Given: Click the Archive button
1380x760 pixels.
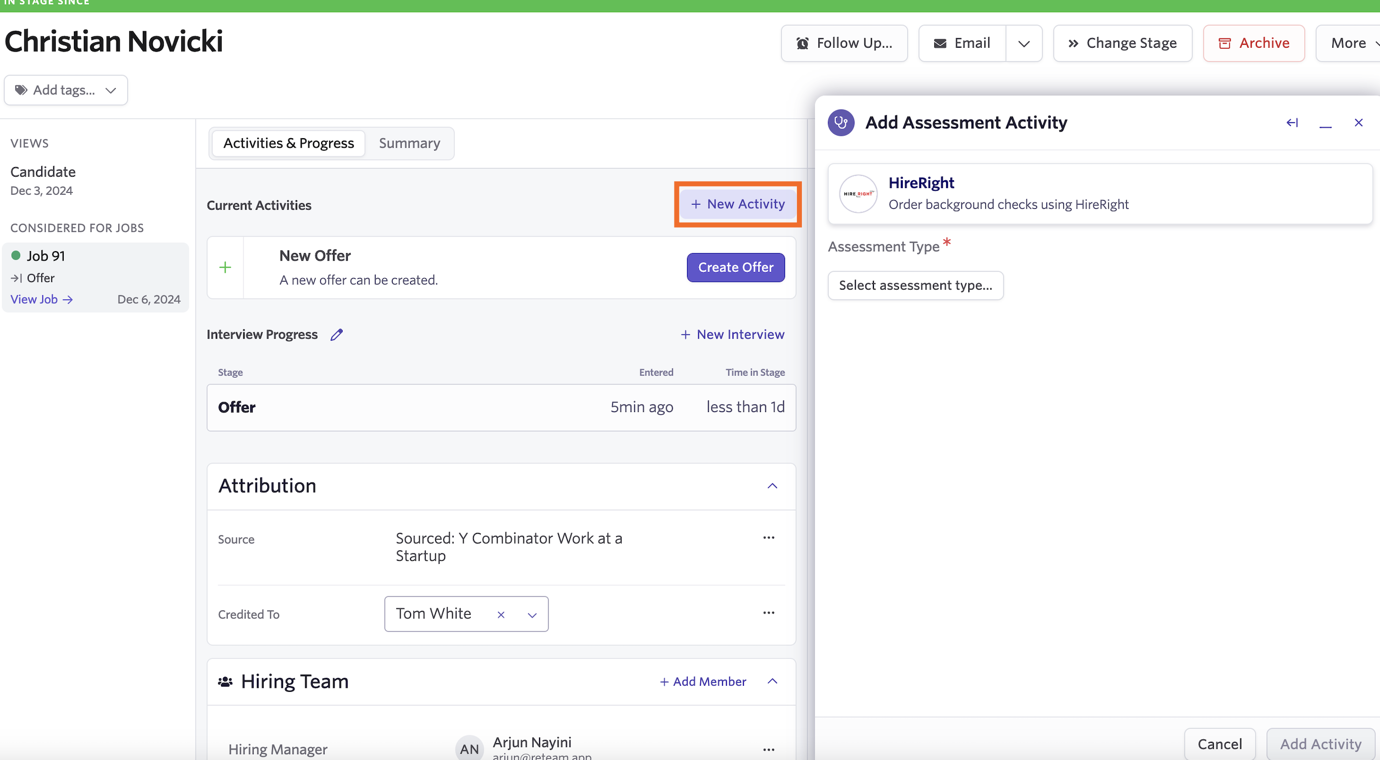Looking at the screenshot, I should click(1254, 43).
